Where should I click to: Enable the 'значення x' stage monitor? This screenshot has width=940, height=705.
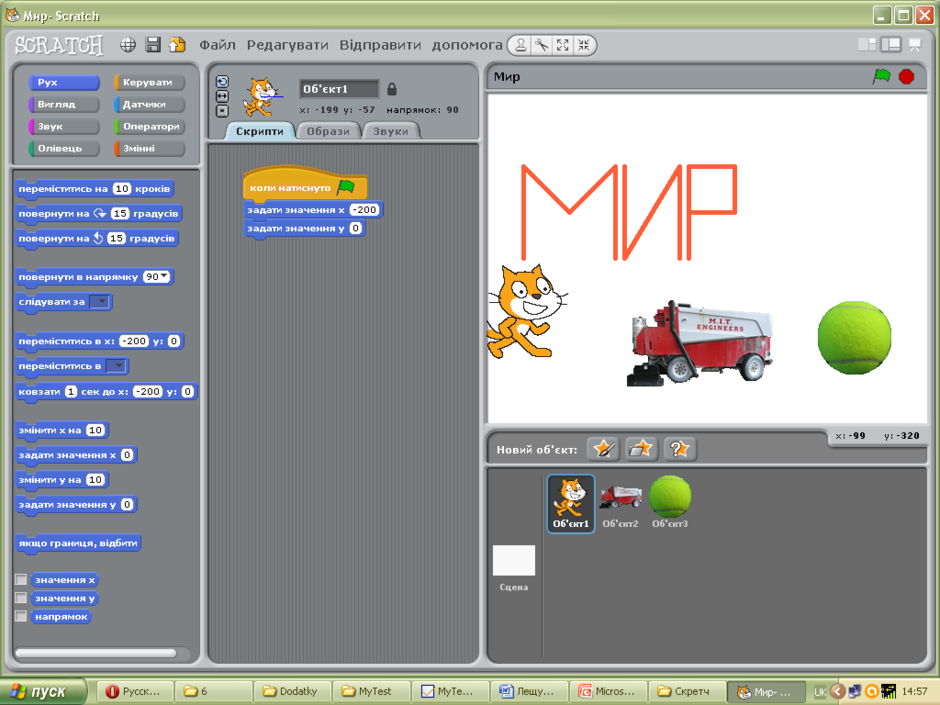tap(21, 580)
